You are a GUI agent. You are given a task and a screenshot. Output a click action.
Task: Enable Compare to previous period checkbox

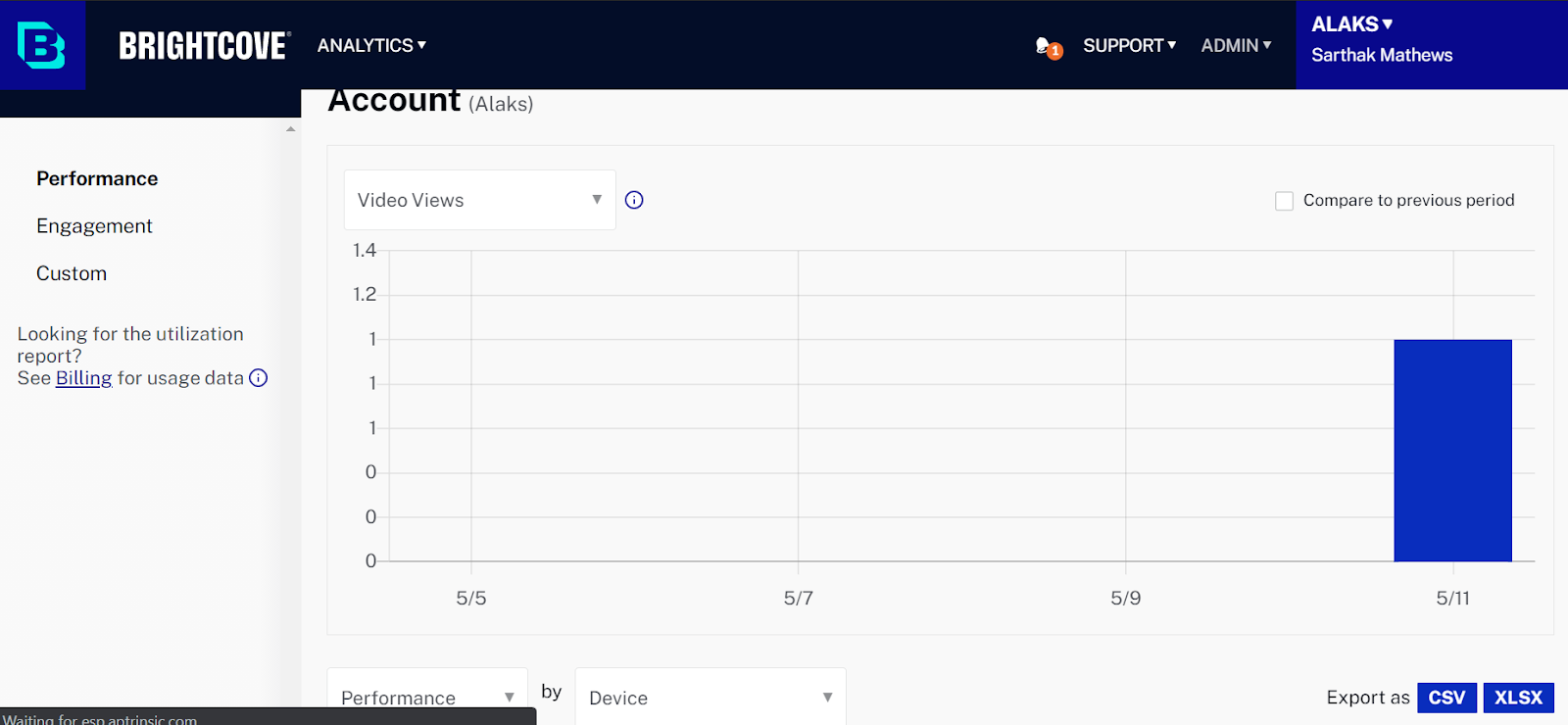click(1284, 201)
